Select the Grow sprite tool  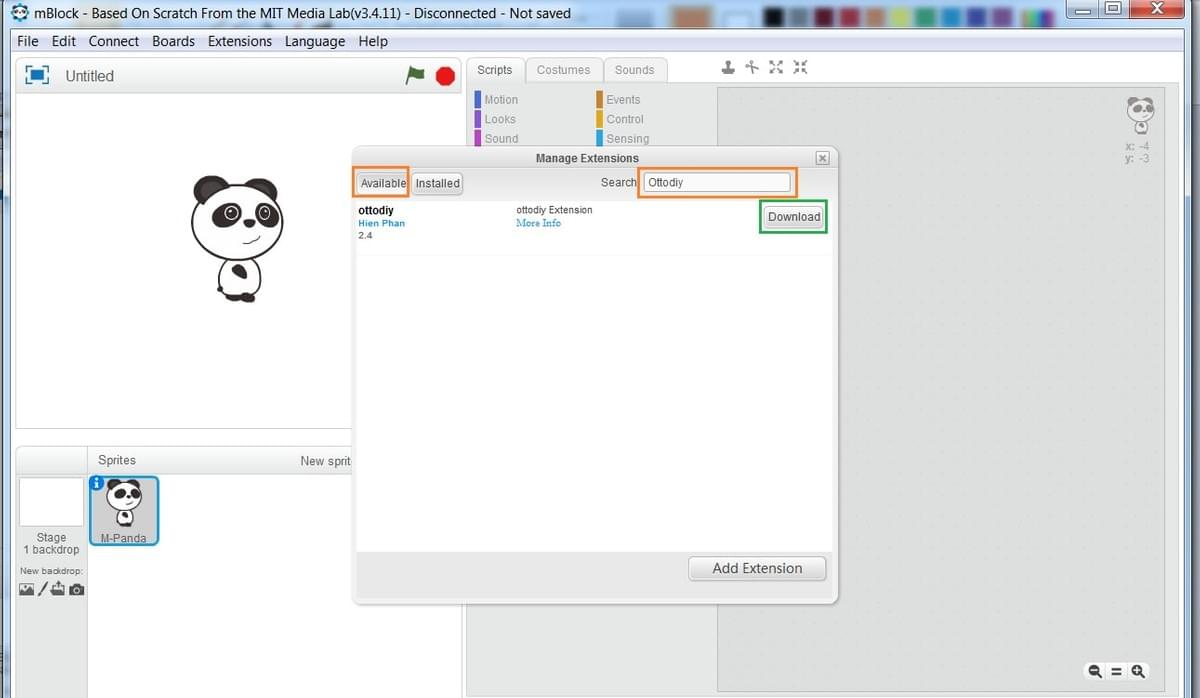[776, 68]
